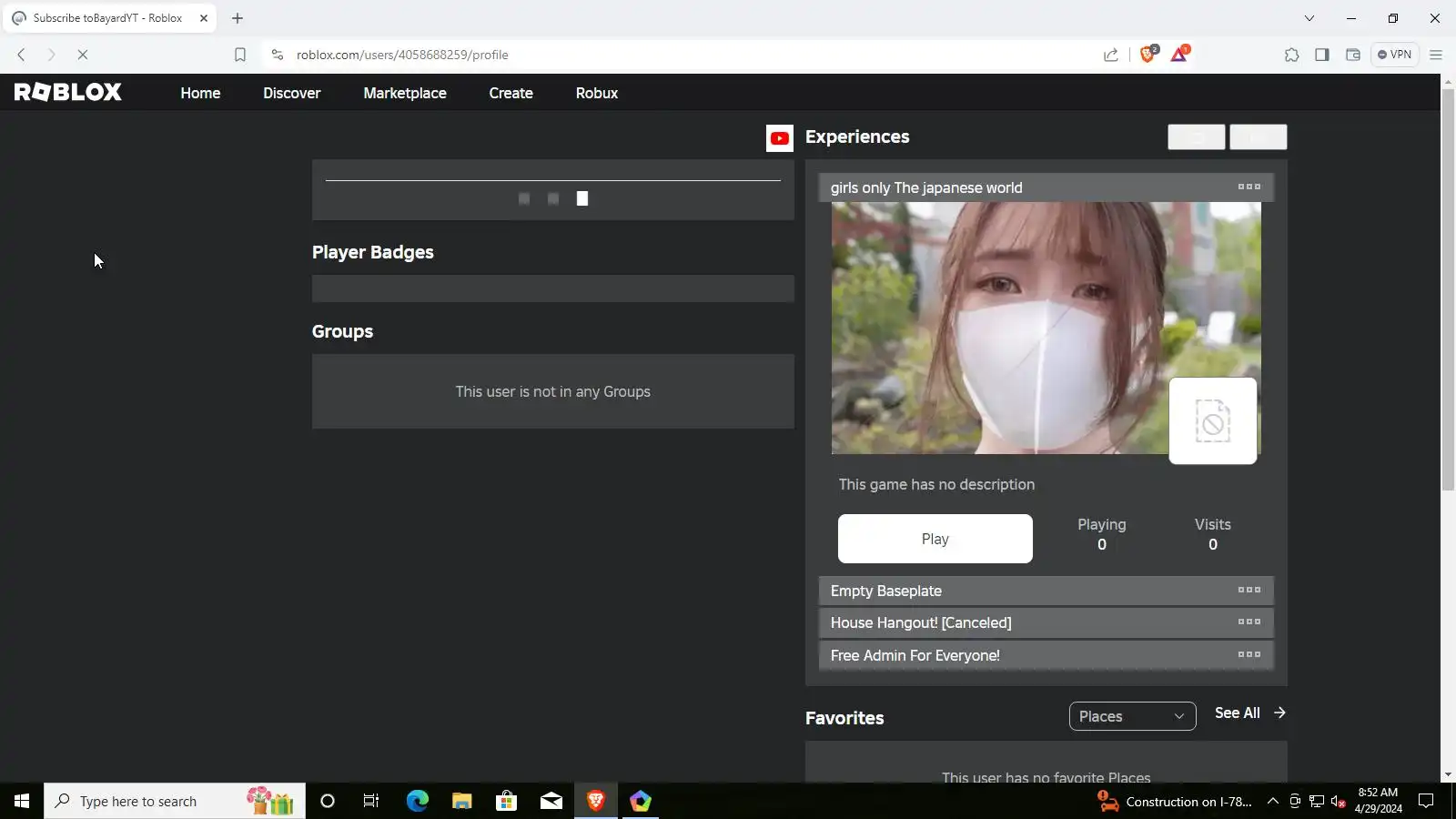Image resolution: width=1456 pixels, height=819 pixels.
Task: Open options for girls only The japanese world
Action: coord(1249,187)
